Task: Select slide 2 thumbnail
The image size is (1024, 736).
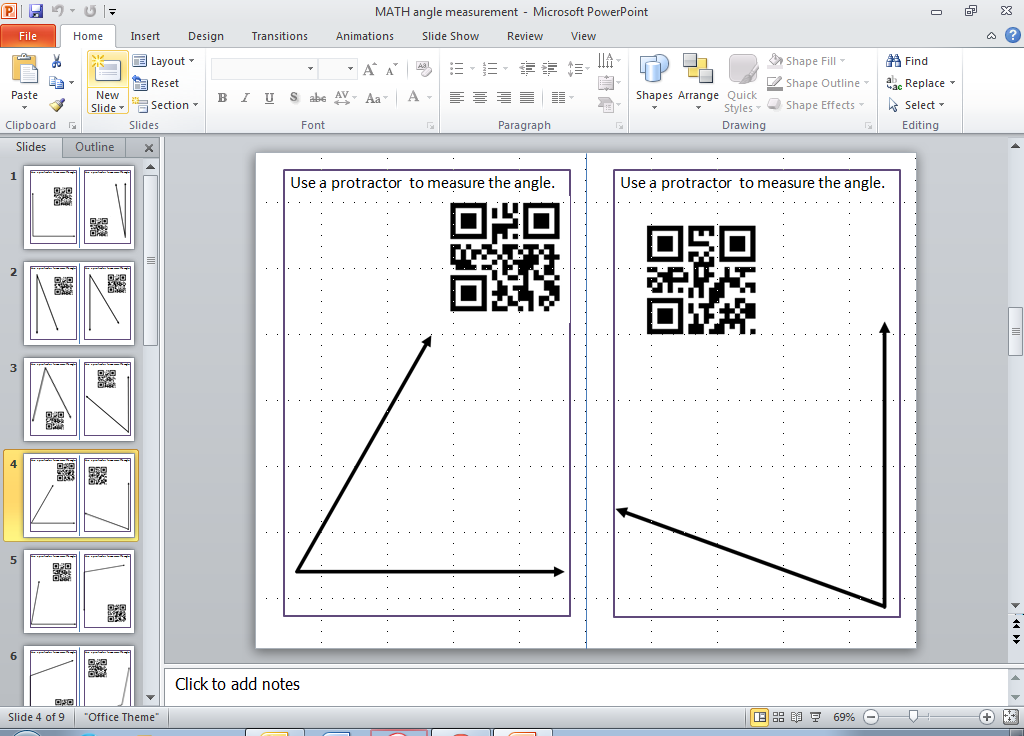Action: pos(79,304)
